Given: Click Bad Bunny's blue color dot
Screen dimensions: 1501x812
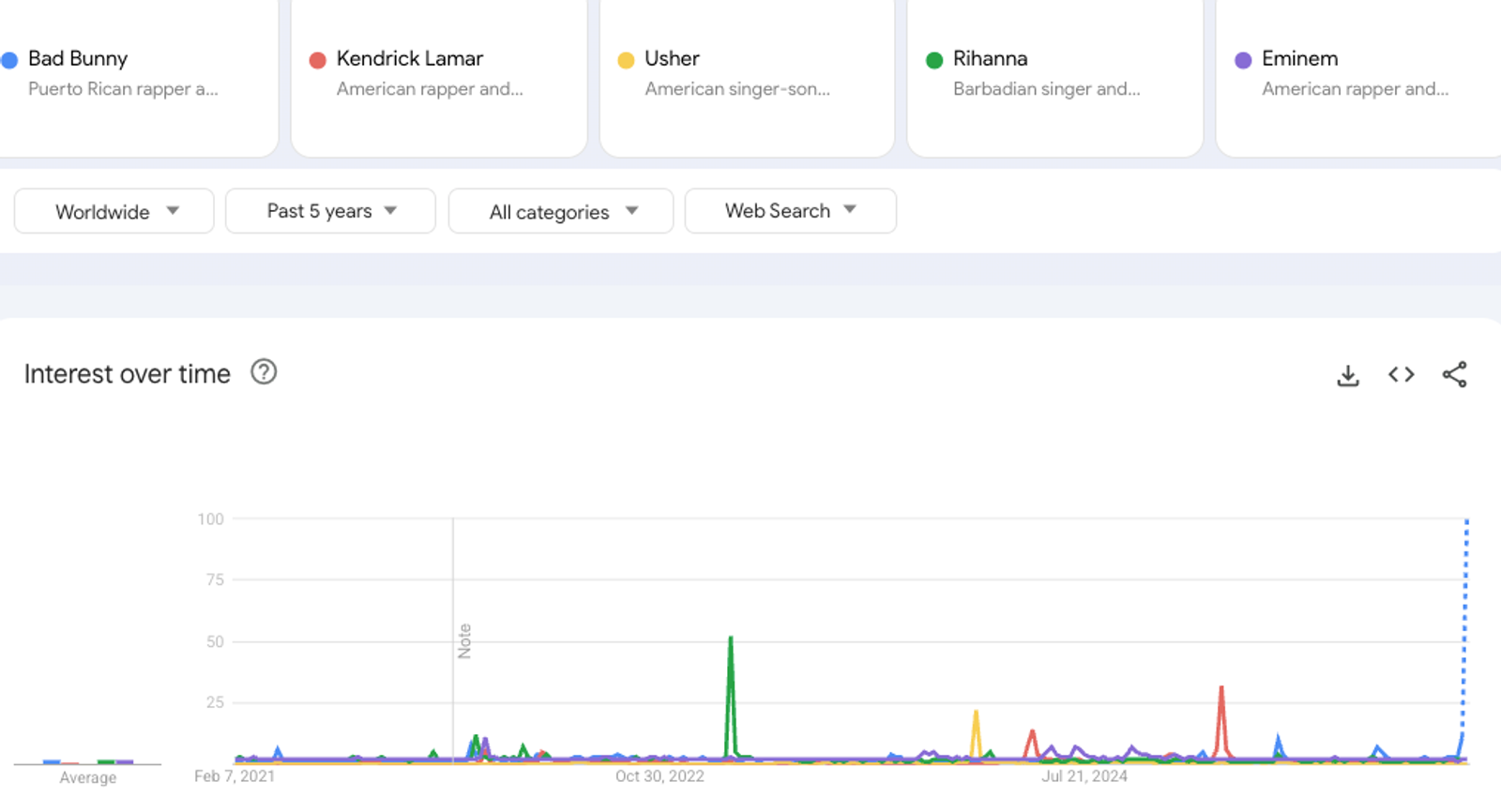Looking at the screenshot, I should [x=9, y=60].
